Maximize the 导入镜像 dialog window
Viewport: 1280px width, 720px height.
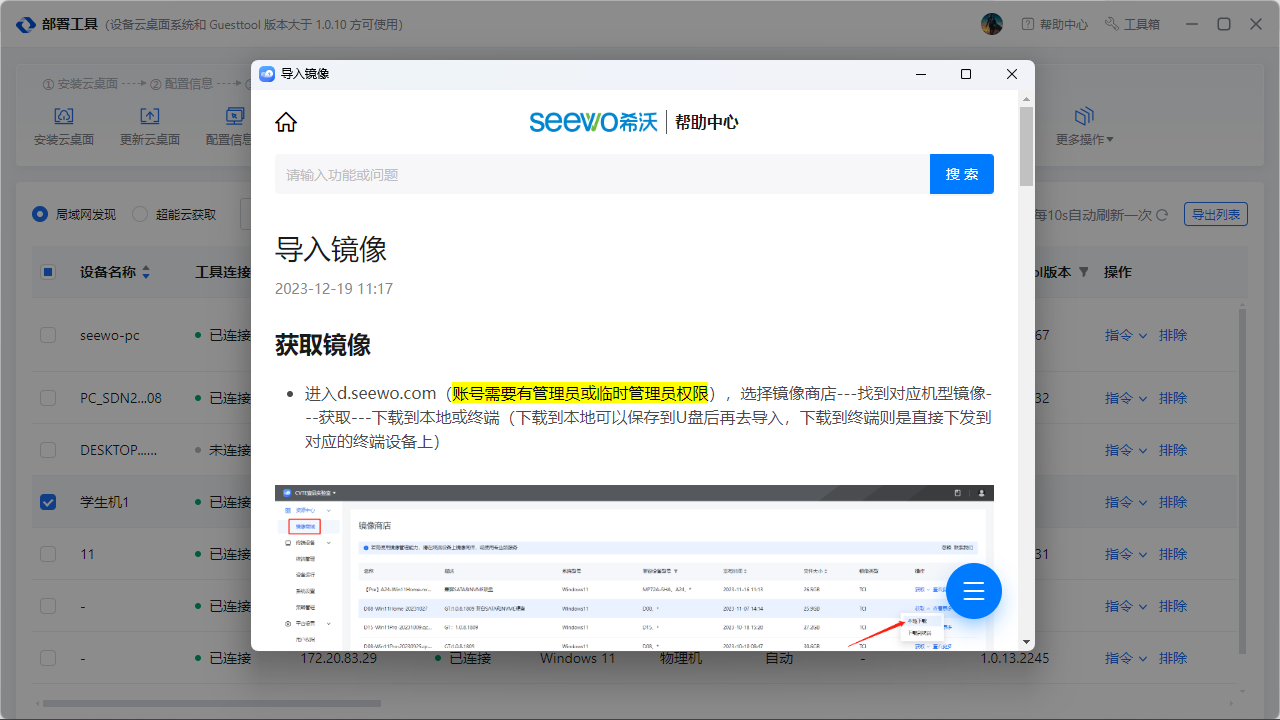(x=966, y=74)
